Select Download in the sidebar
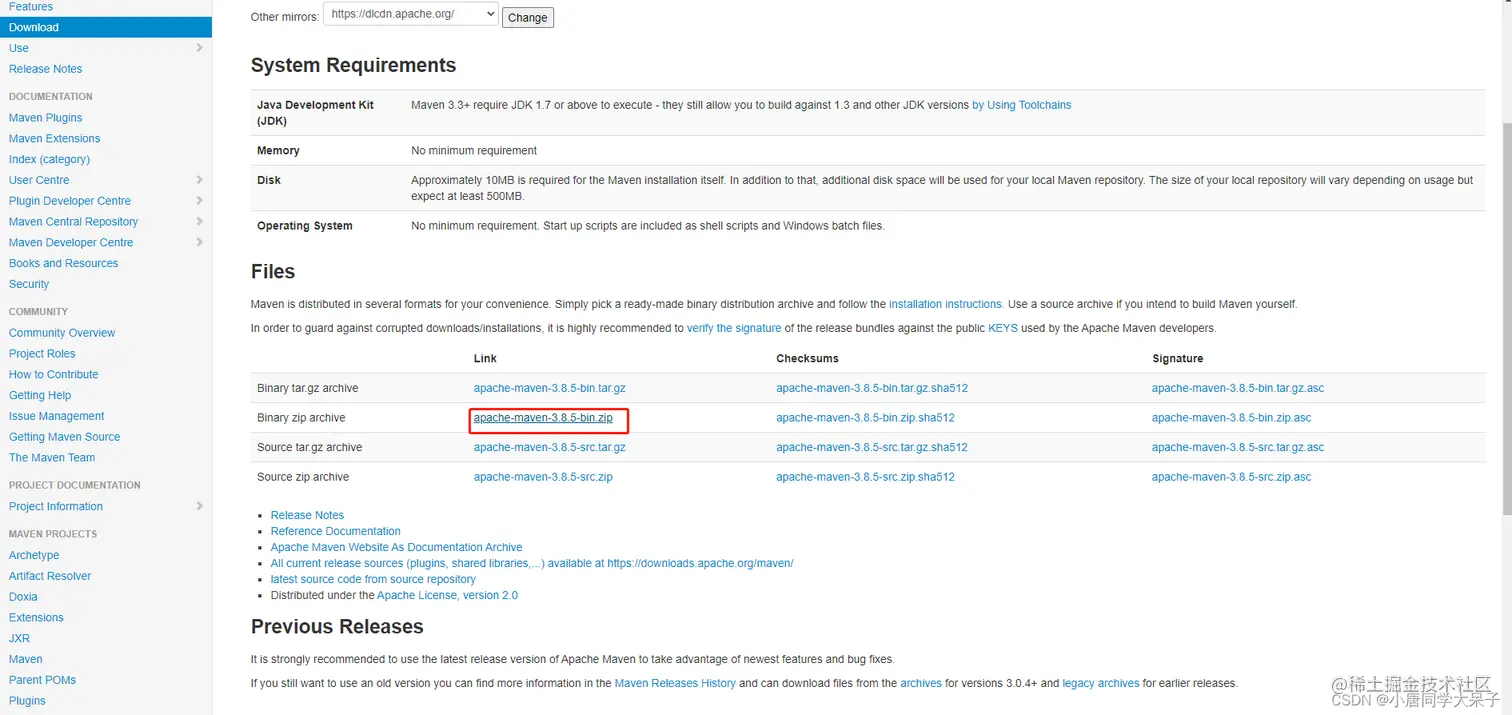This screenshot has width=1512, height=715. (106, 27)
